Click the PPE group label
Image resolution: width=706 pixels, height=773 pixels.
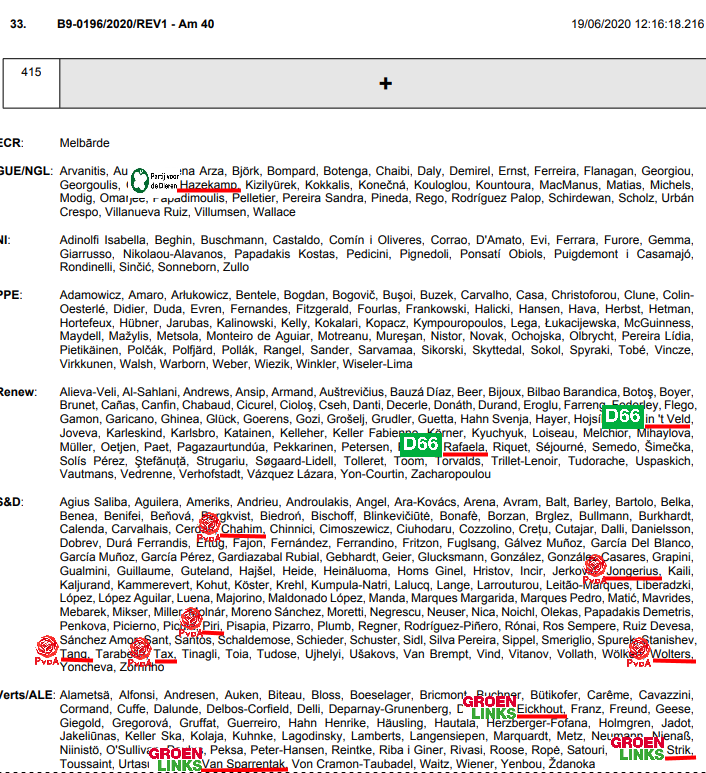coord(11,295)
